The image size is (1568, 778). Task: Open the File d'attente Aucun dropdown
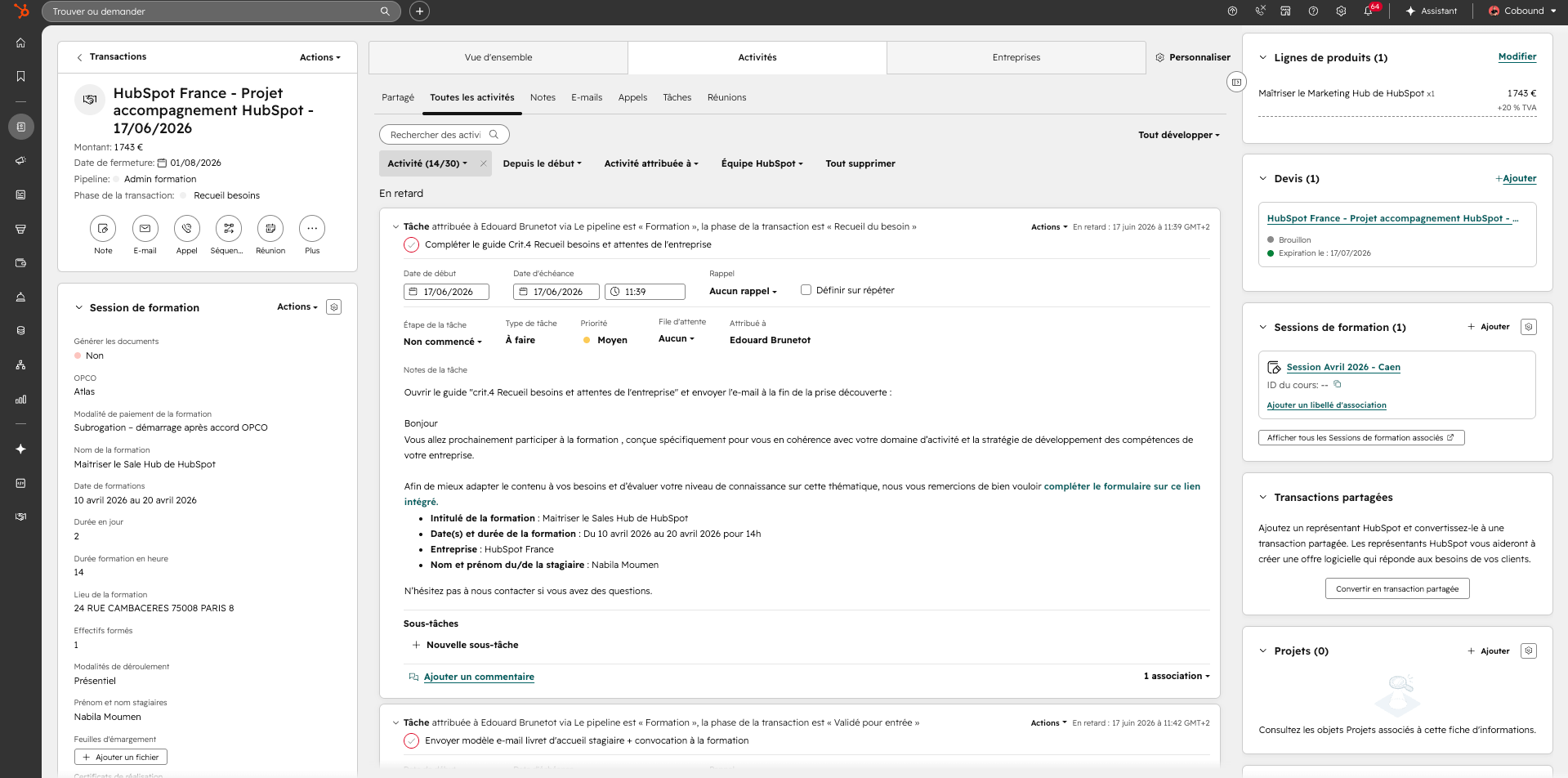[677, 338]
